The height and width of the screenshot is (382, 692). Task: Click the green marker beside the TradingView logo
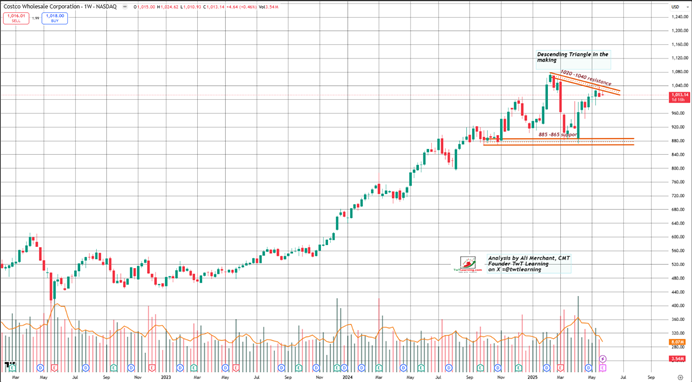tap(13, 368)
